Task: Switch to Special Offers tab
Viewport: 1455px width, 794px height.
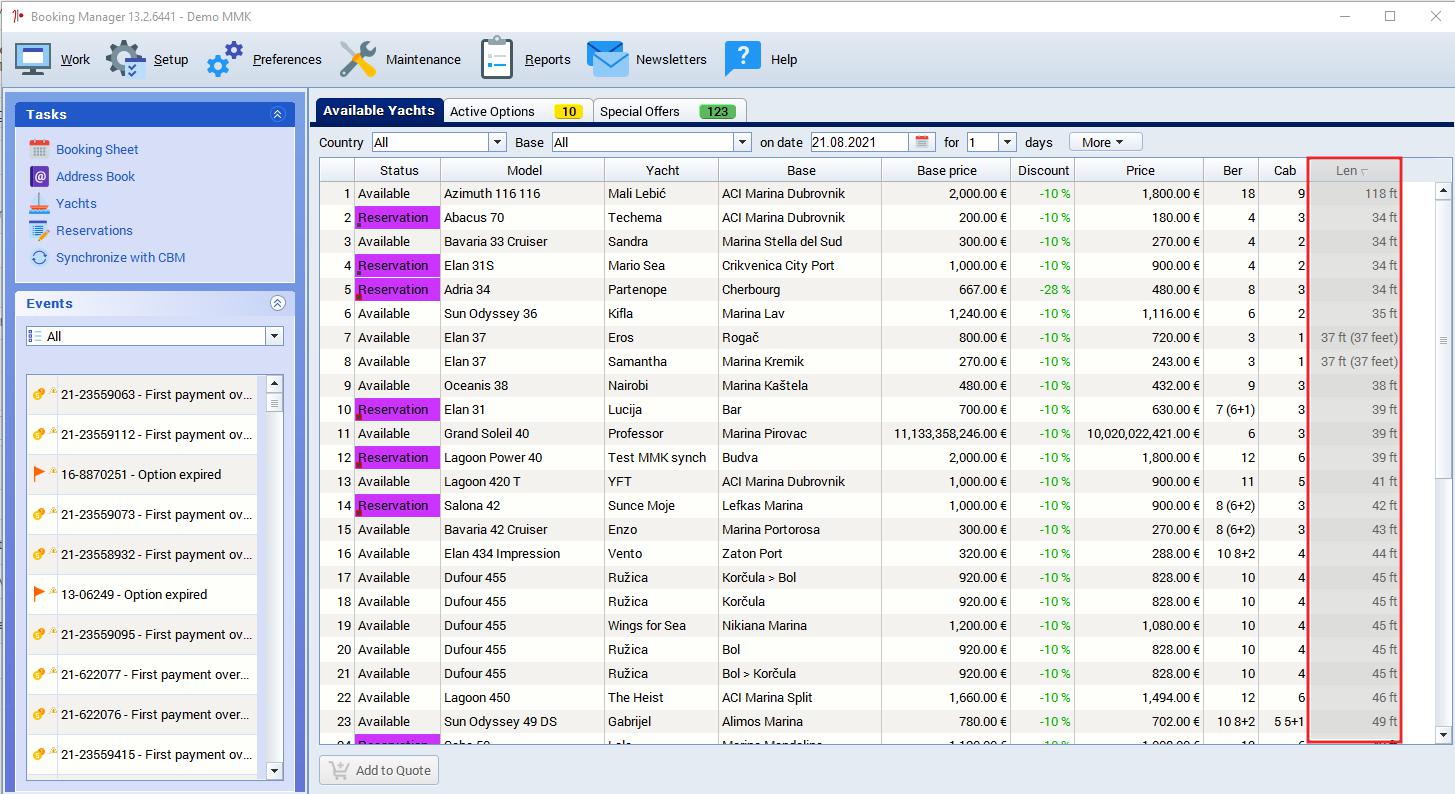Action: point(670,111)
